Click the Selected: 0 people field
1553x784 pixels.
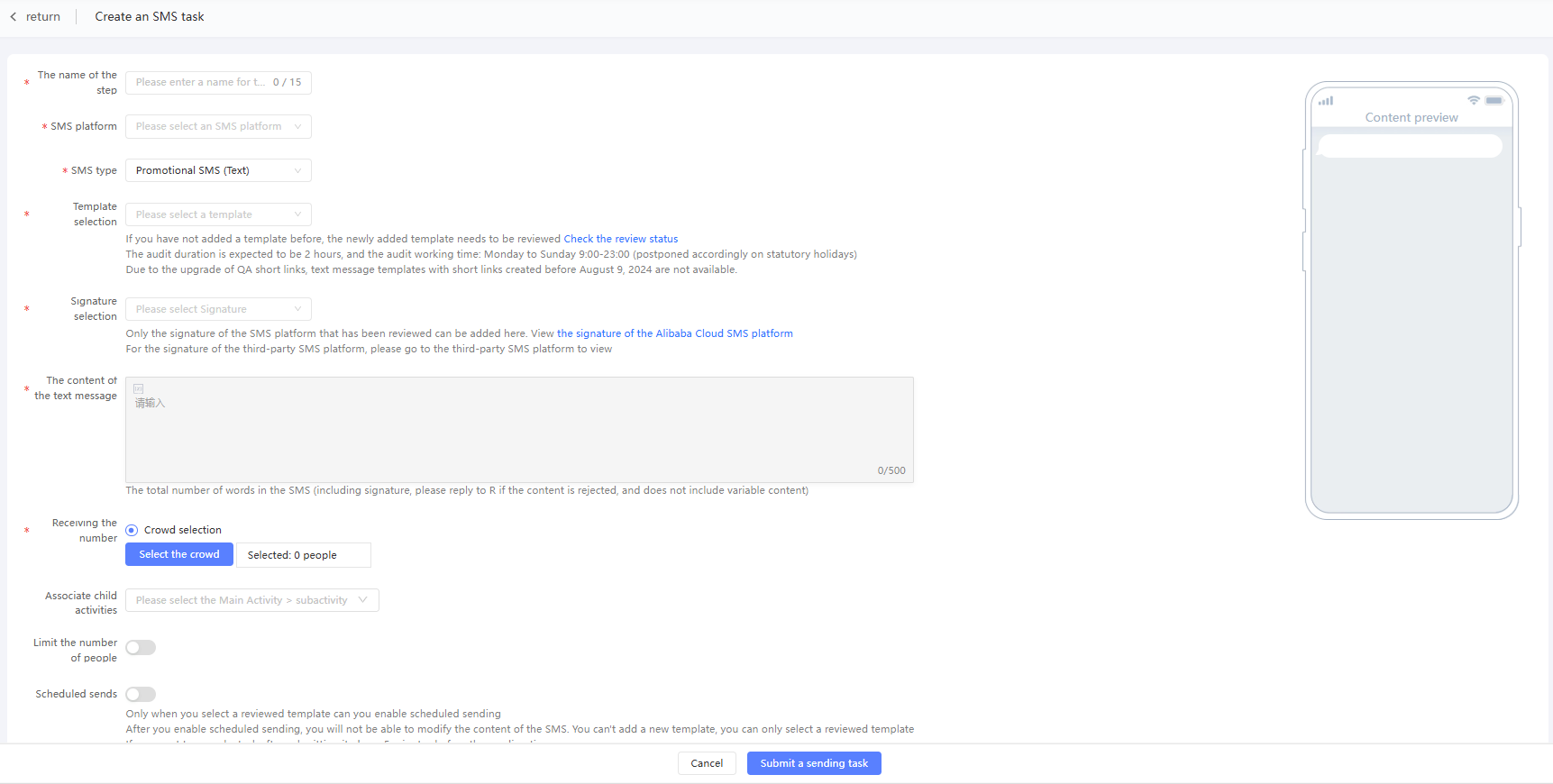304,555
